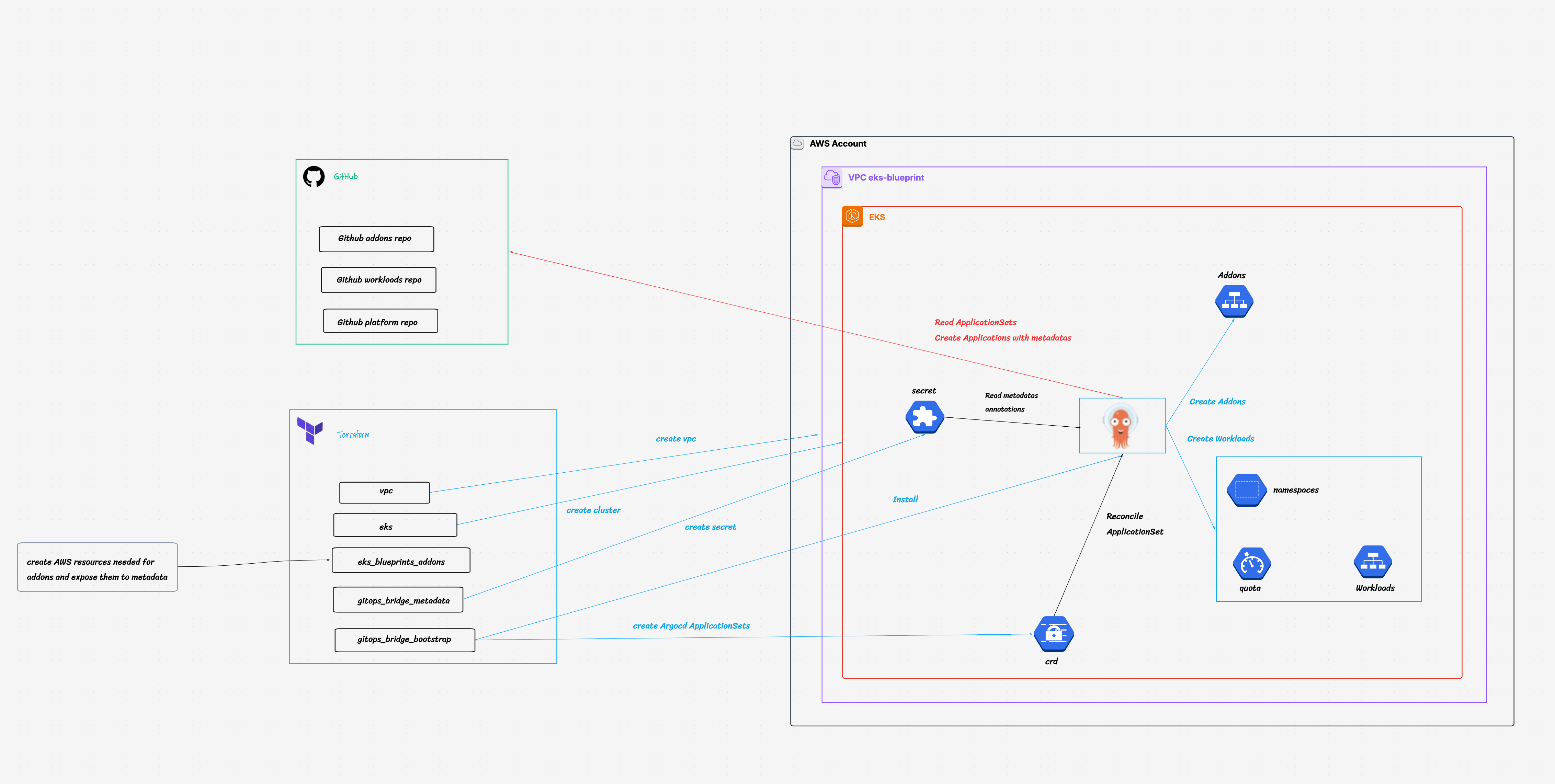Click the 'Read metadatas' label
Image resolution: width=1555 pixels, height=784 pixels.
(1011, 395)
